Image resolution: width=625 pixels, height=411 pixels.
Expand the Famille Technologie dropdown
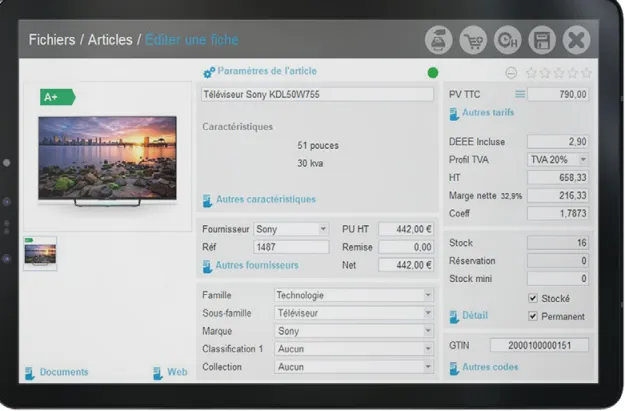tap(428, 295)
